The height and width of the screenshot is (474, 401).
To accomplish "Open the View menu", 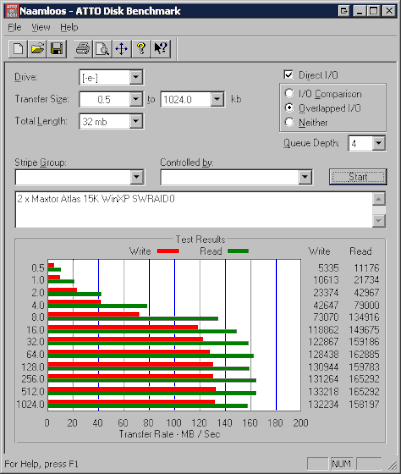I will pos(41,27).
